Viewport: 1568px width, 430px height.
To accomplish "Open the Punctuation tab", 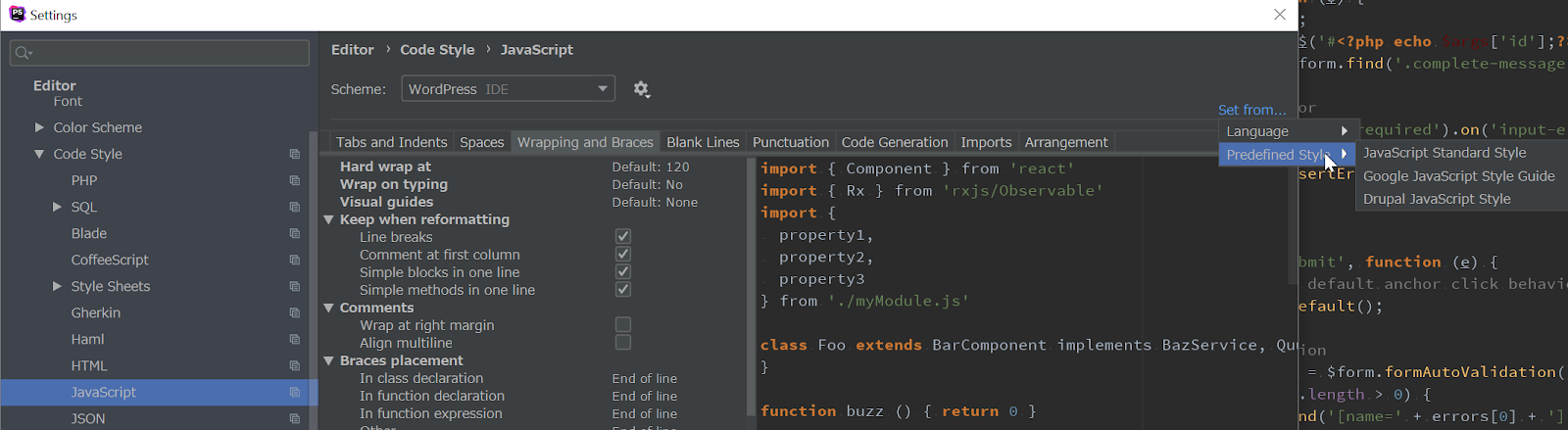I will pos(791,142).
